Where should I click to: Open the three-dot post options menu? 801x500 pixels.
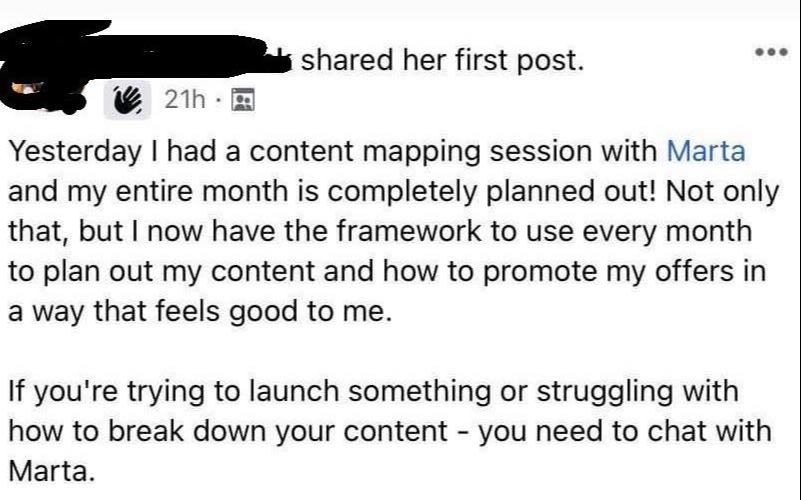[x=772, y=52]
